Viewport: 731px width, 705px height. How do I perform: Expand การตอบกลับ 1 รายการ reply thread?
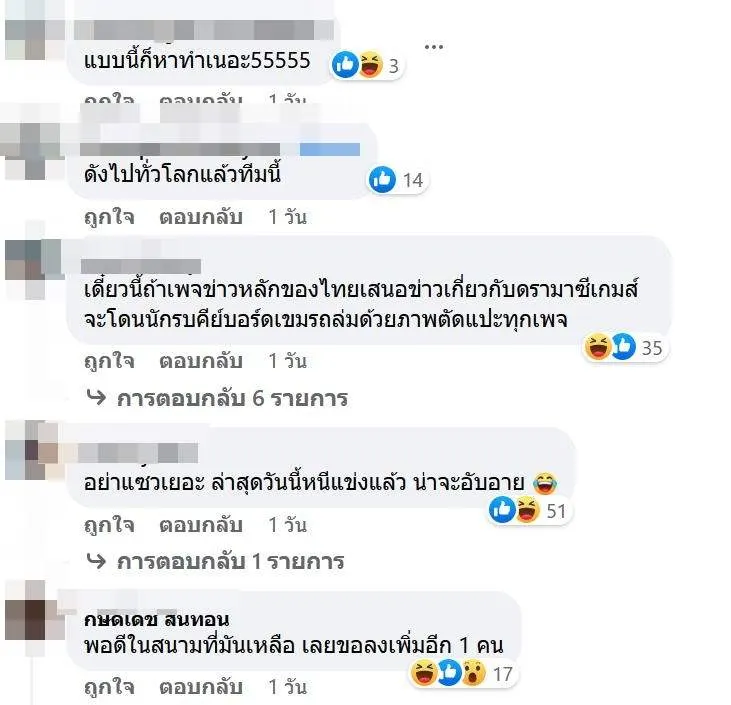tap(215, 561)
